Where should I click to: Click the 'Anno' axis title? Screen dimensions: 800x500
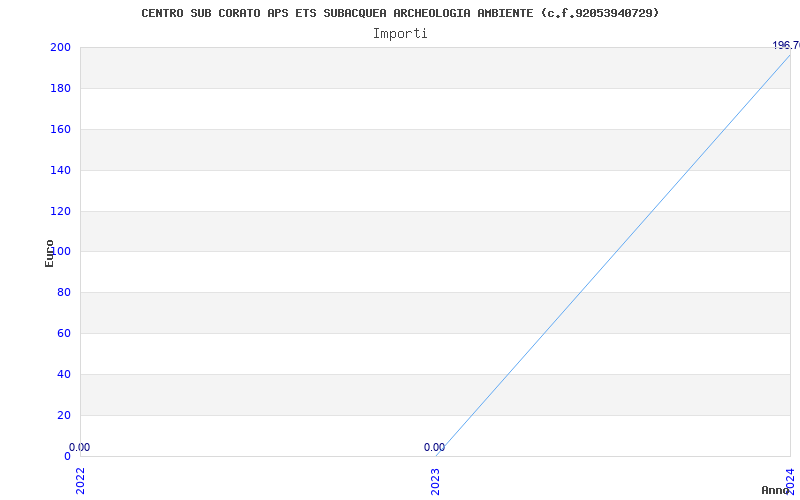[x=775, y=490]
